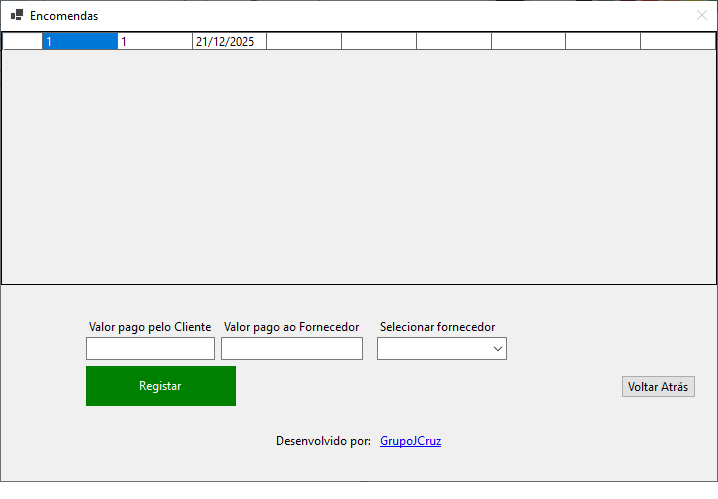The width and height of the screenshot is (718, 499).
Task: Click the empty gray area of the grid
Action: click(x=358, y=170)
